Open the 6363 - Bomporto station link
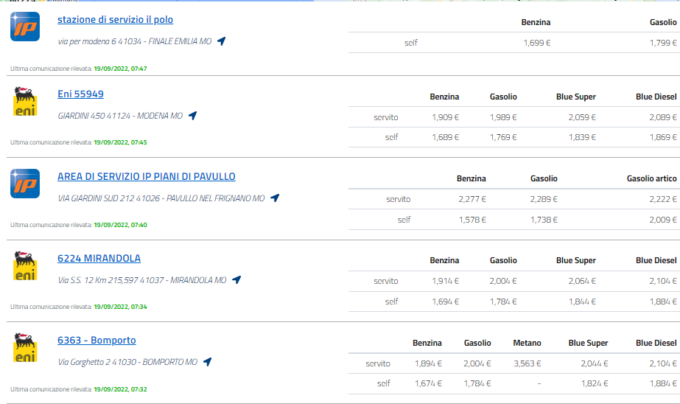The image size is (680, 404). pyautogui.click(x=97, y=340)
